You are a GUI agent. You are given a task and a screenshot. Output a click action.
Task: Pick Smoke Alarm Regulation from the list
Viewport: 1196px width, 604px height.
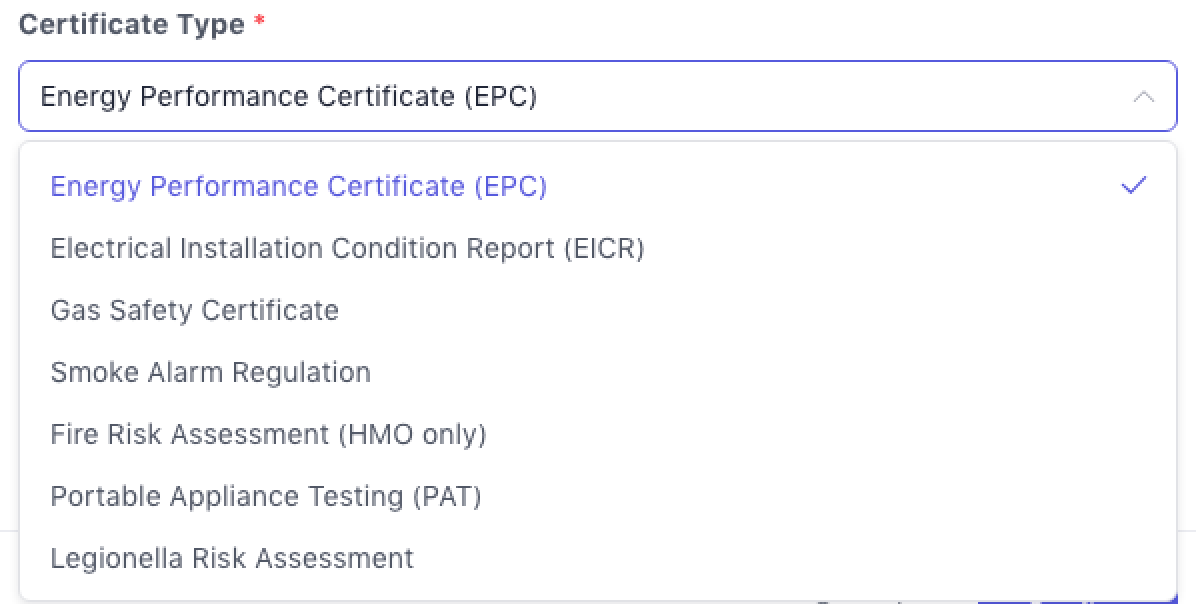click(211, 372)
